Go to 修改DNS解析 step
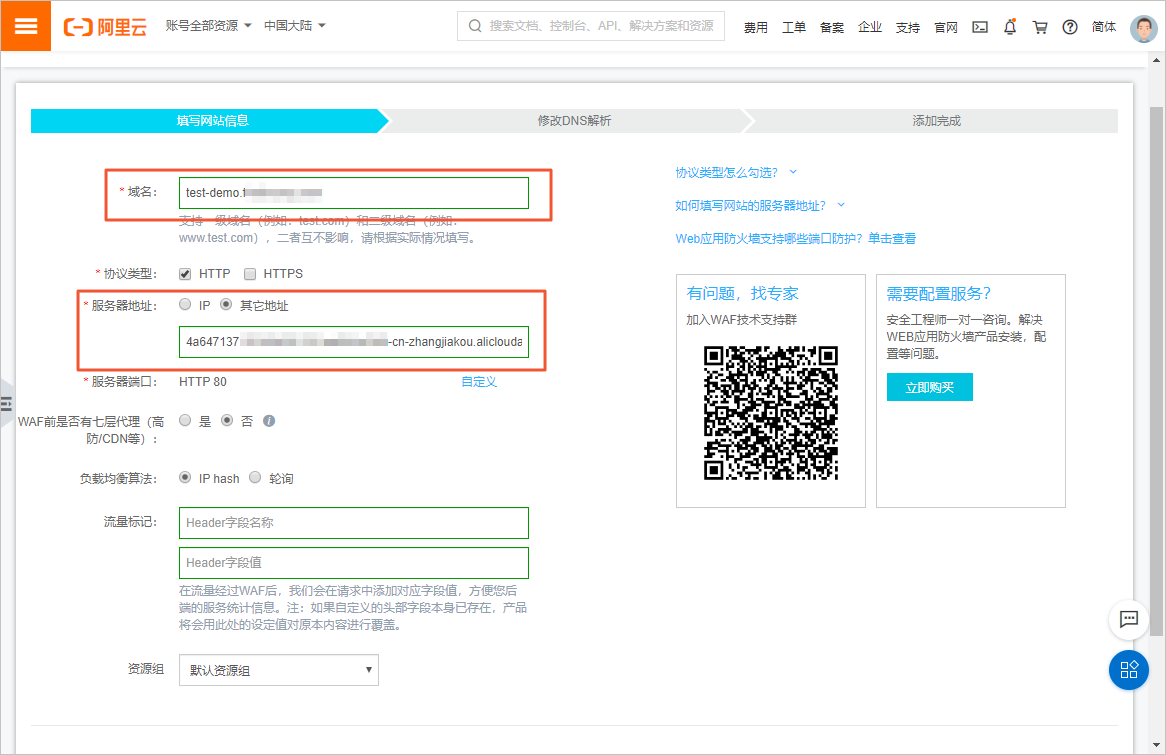 point(574,121)
